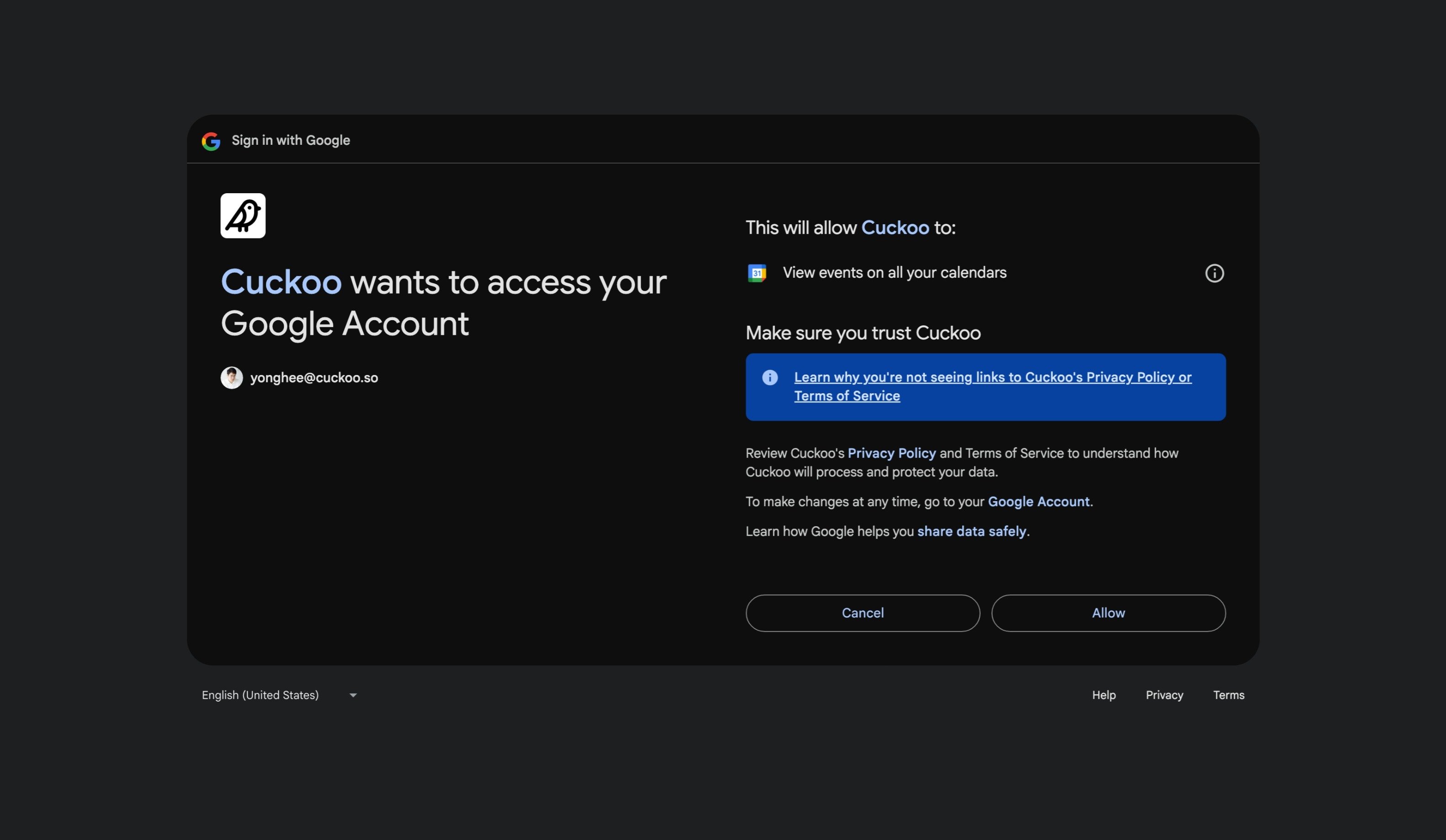The width and height of the screenshot is (1446, 840).
Task: Click 'Make sure you trust Cuckoo' heading
Action: click(863, 333)
